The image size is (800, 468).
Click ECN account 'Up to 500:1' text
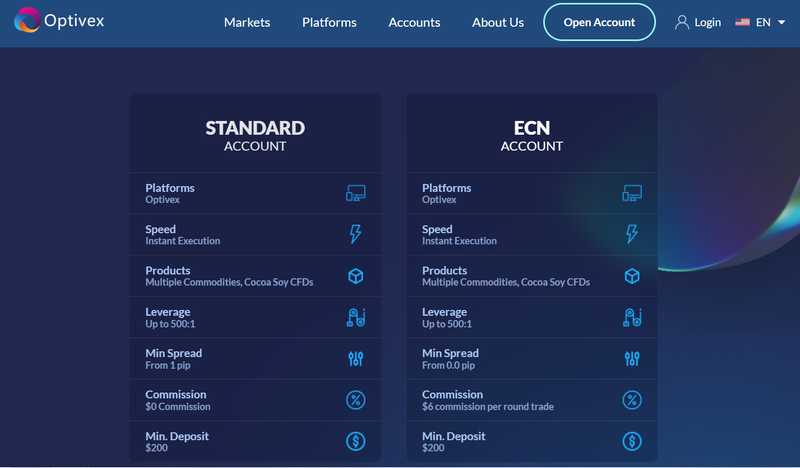[x=447, y=324]
